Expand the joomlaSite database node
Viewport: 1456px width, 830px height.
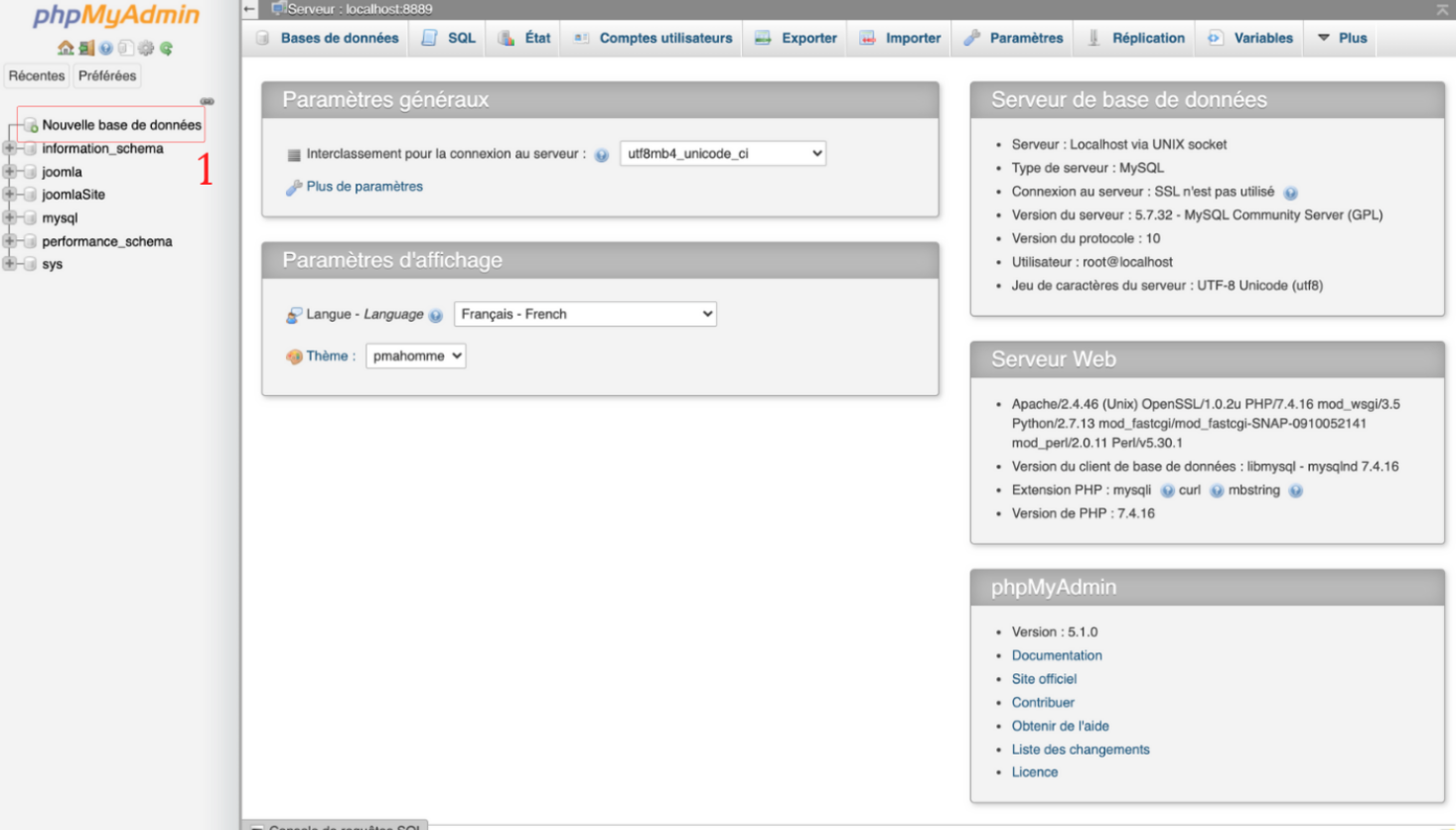(x=10, y=195)
